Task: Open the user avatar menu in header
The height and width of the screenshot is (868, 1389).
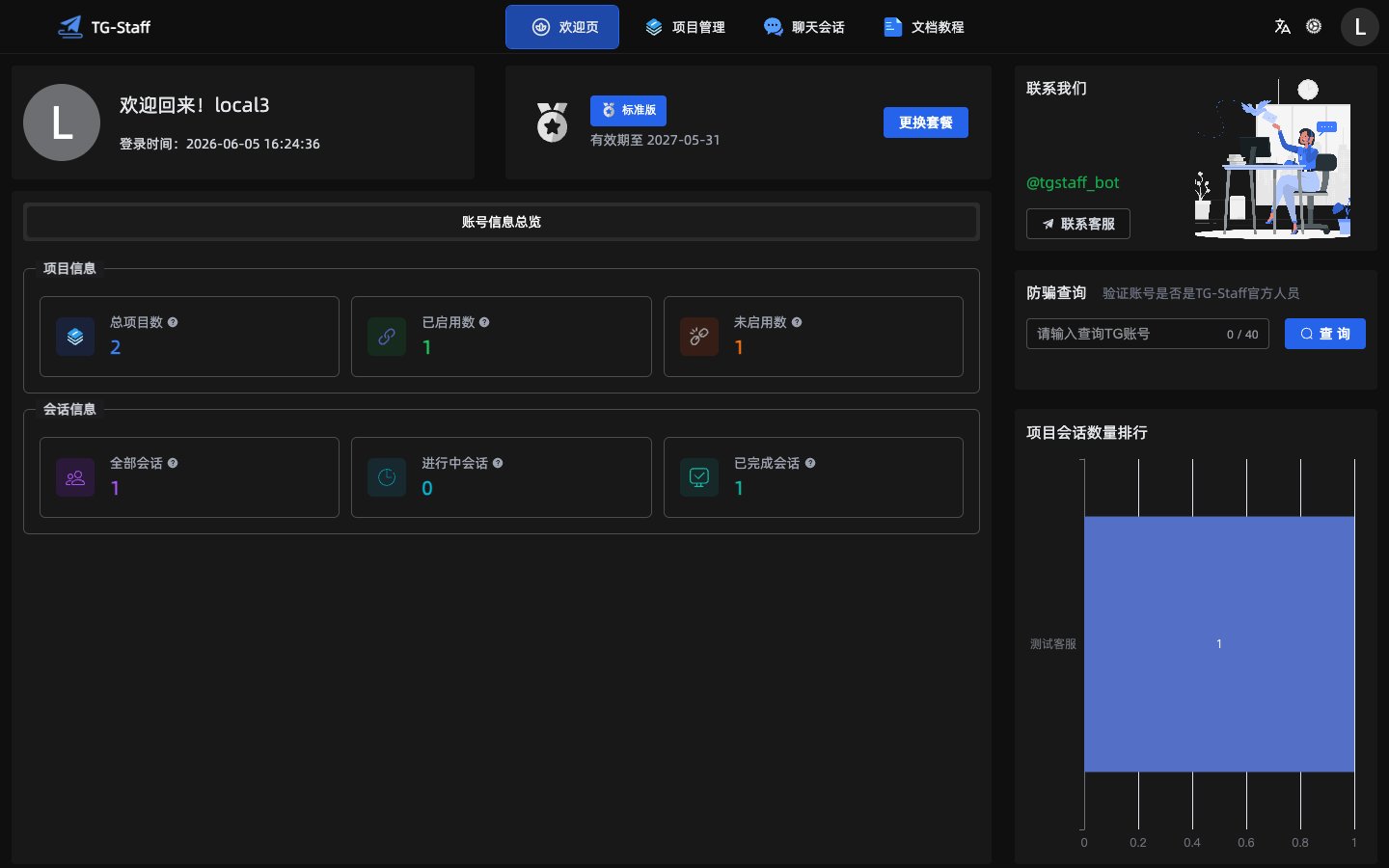Action: [x=1360, y=27]
